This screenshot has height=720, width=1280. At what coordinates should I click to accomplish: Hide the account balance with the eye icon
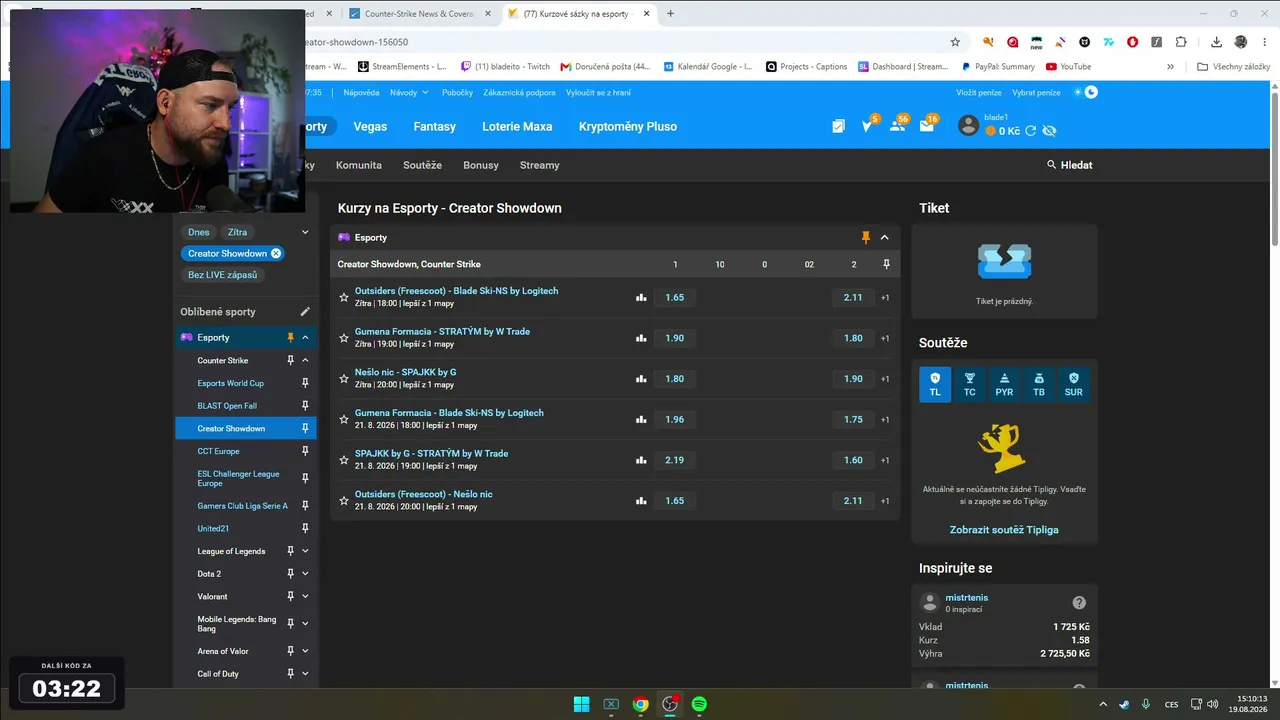pyautogui.click(x=1049, y=131)
